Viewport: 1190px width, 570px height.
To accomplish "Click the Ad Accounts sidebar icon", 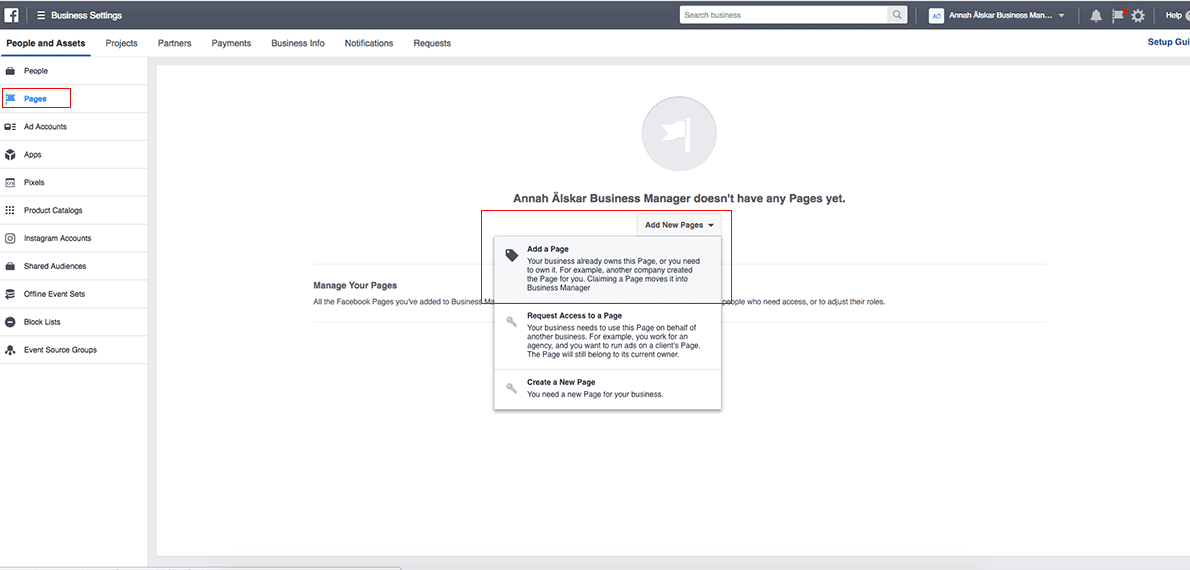I will click(x=10, y=127).
